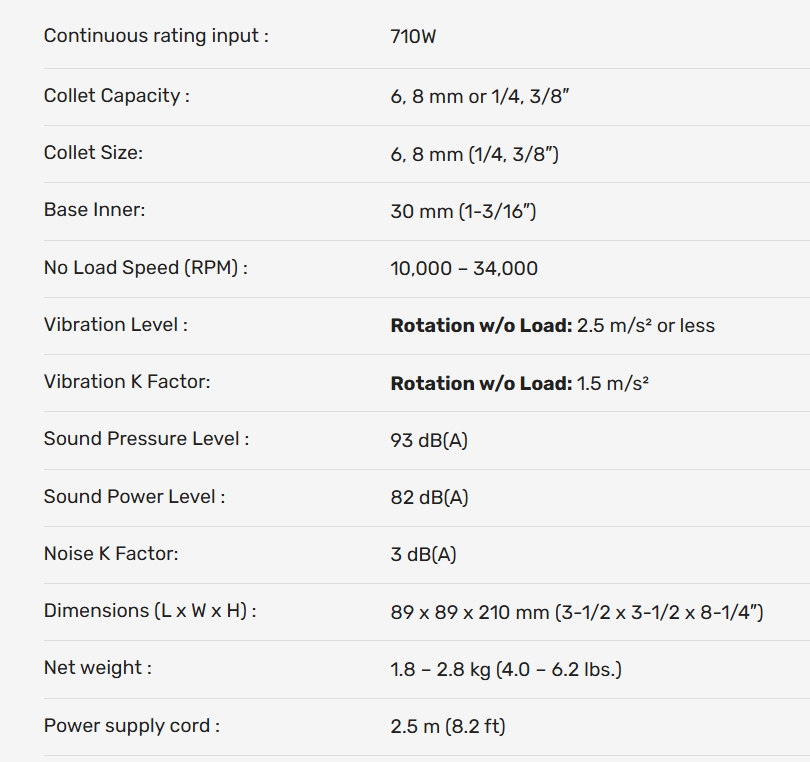Select the "93 dB(A)" value
Screen dimensions: 810x762
(429, 440)
